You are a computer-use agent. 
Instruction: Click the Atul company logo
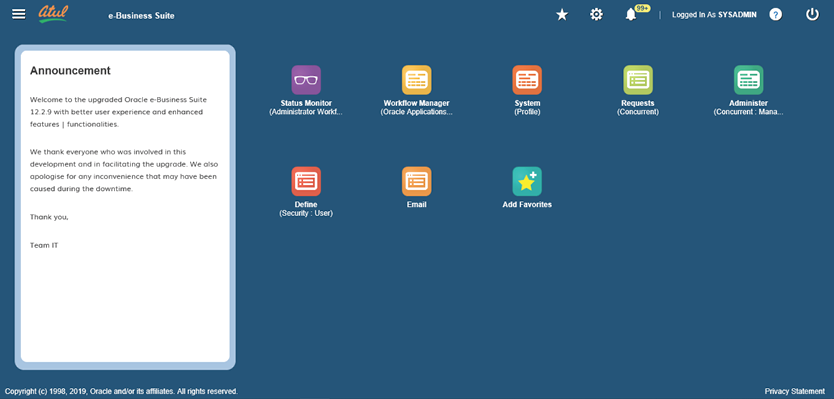pos(53,14)
